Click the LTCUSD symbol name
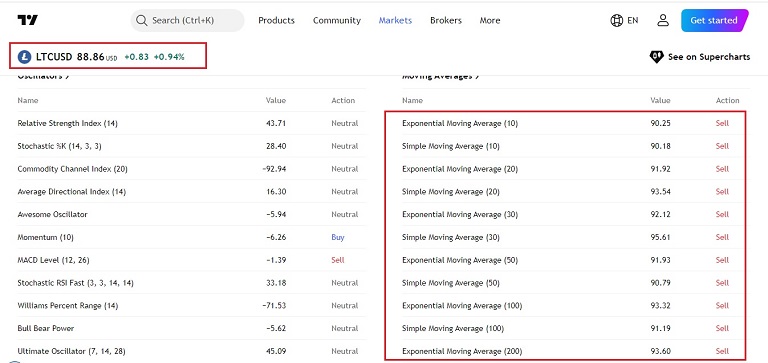Image resolution: width=768 pixels, height=363 pixels. [54, 57]
